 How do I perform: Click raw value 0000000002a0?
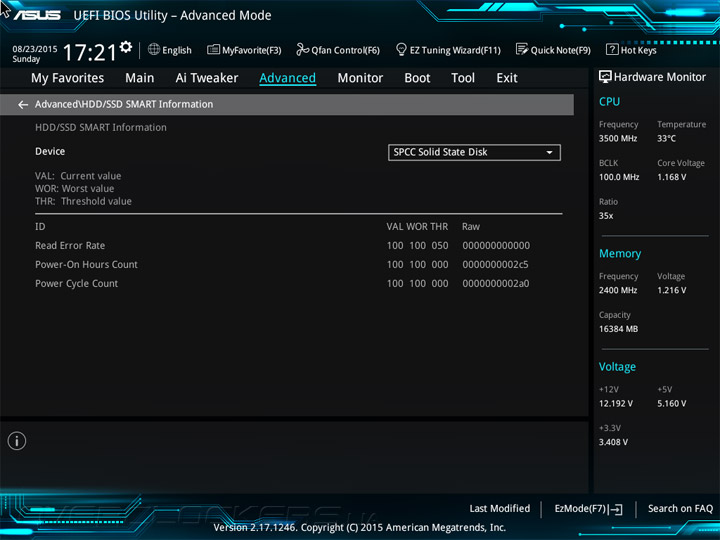pos(495,283)
